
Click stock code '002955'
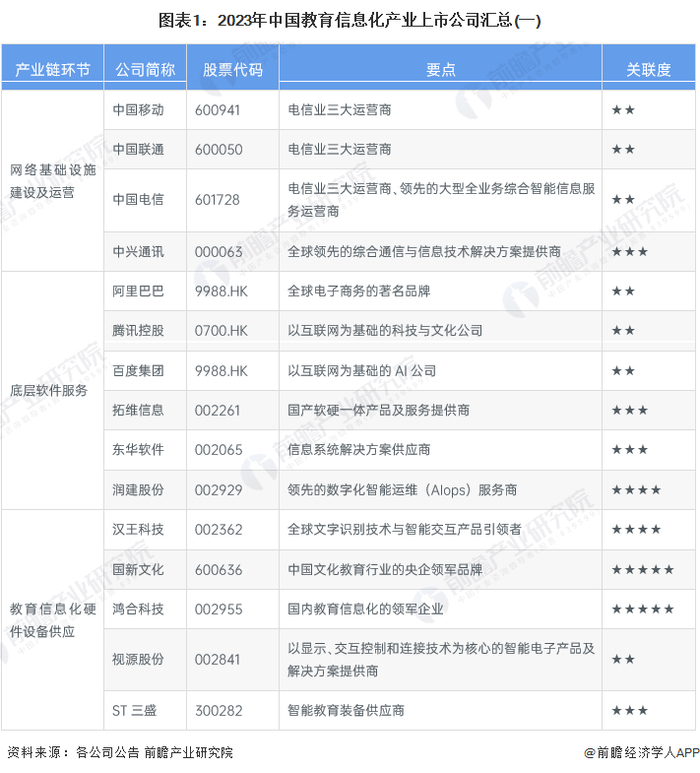click(218, 609)
